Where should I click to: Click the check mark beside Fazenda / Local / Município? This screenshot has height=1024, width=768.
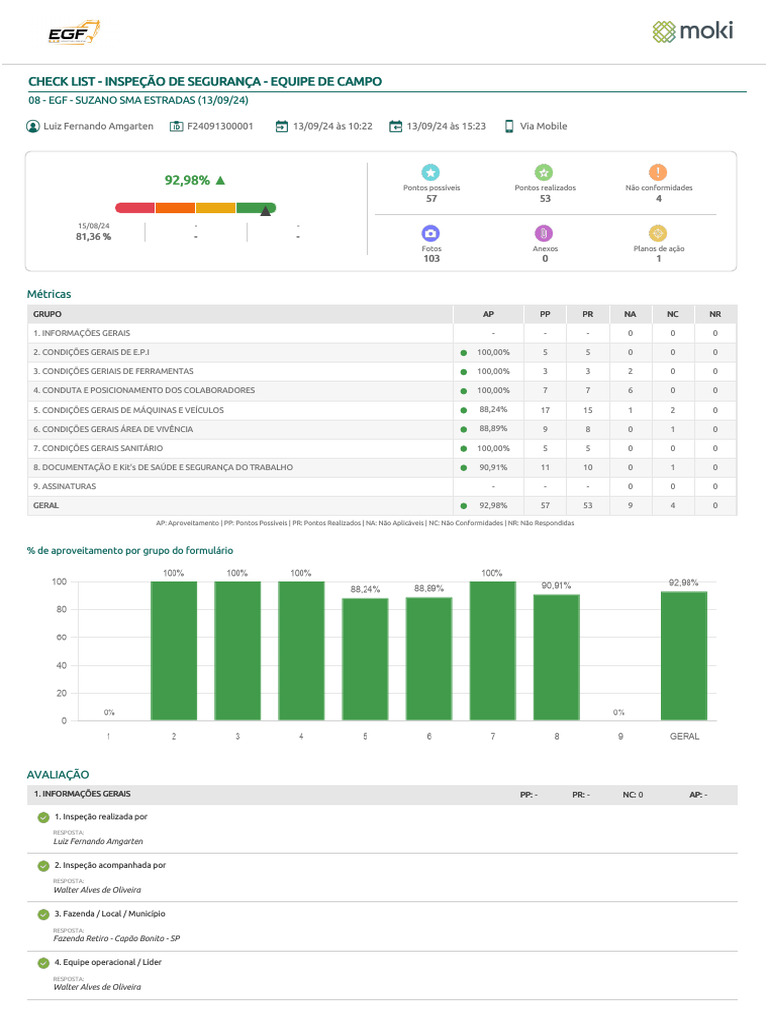43,914
